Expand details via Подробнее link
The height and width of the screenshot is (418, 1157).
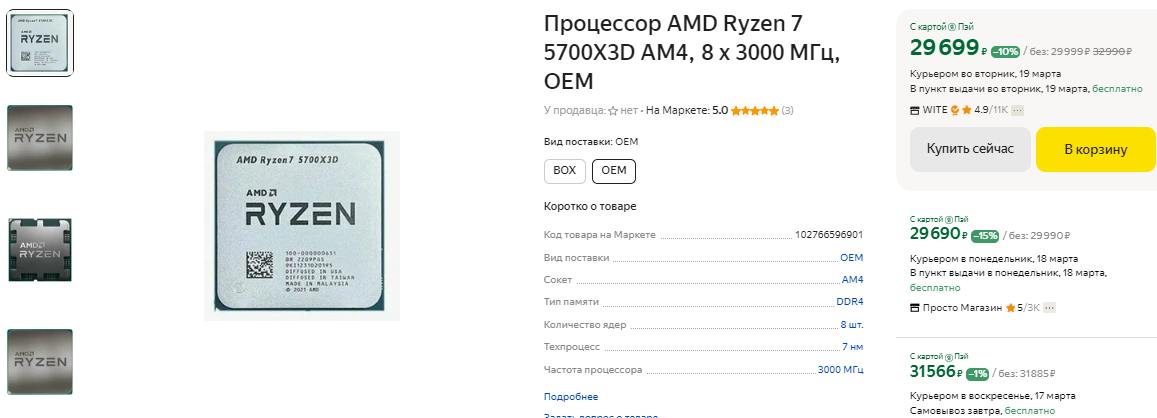[564, 396]
